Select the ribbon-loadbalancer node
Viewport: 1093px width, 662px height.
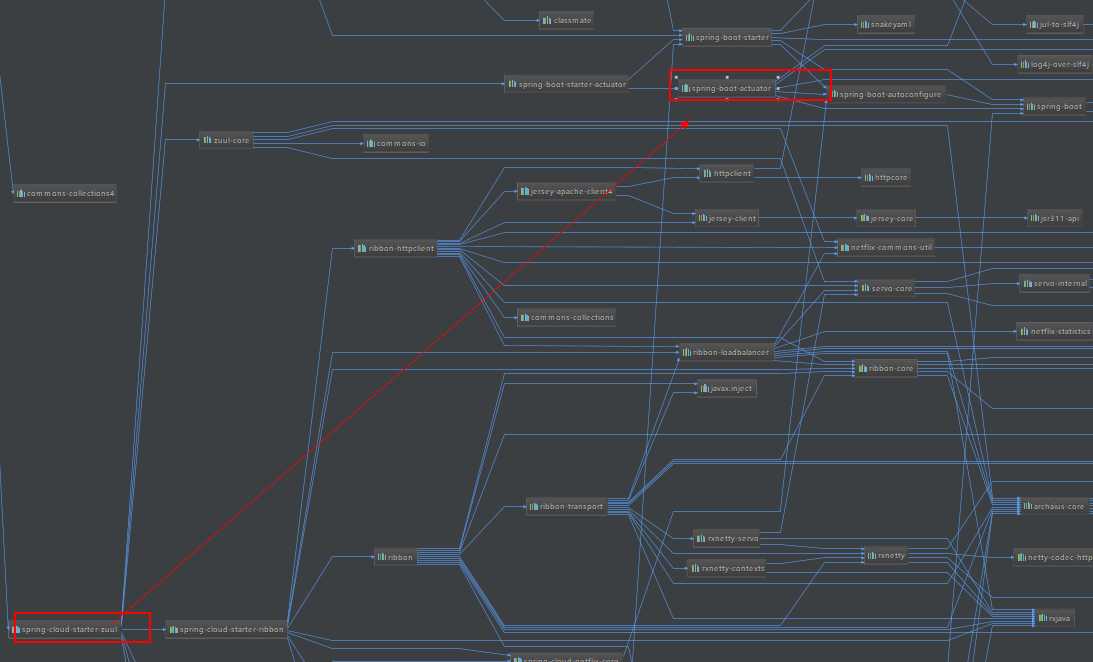725,352
